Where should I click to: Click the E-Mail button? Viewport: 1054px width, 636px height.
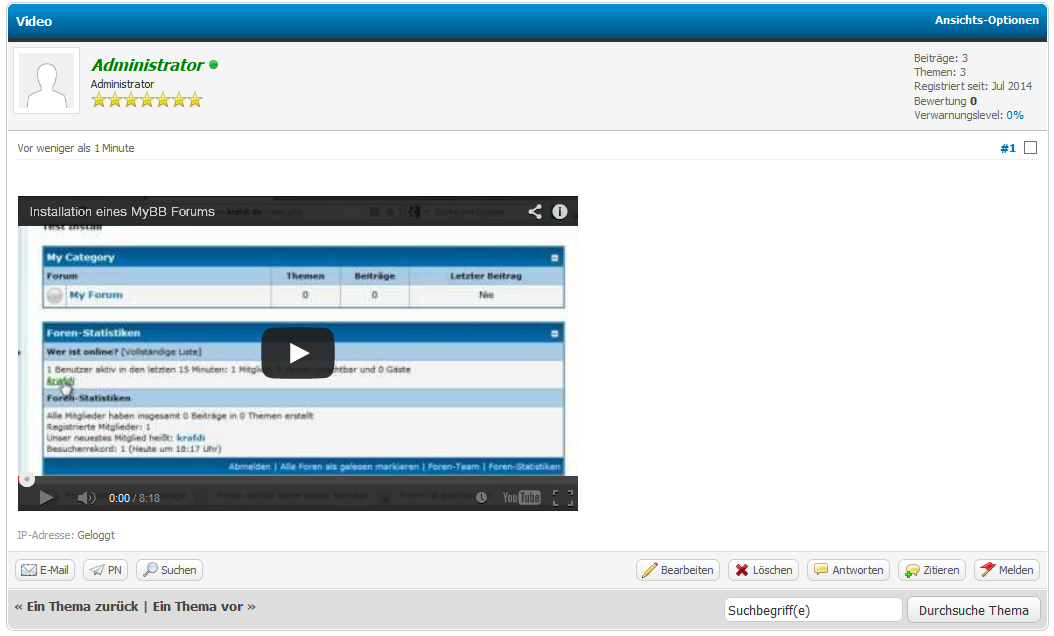[x=45, y=570]
